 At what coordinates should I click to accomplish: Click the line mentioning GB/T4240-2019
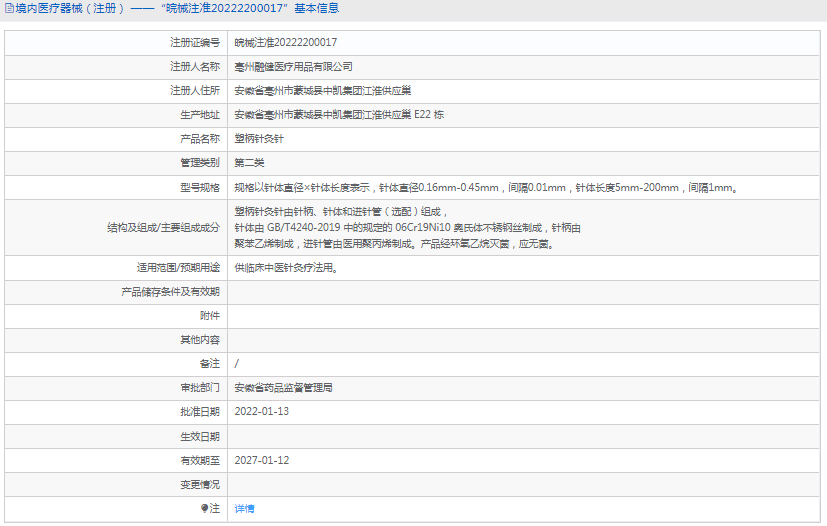pos(407,227)
